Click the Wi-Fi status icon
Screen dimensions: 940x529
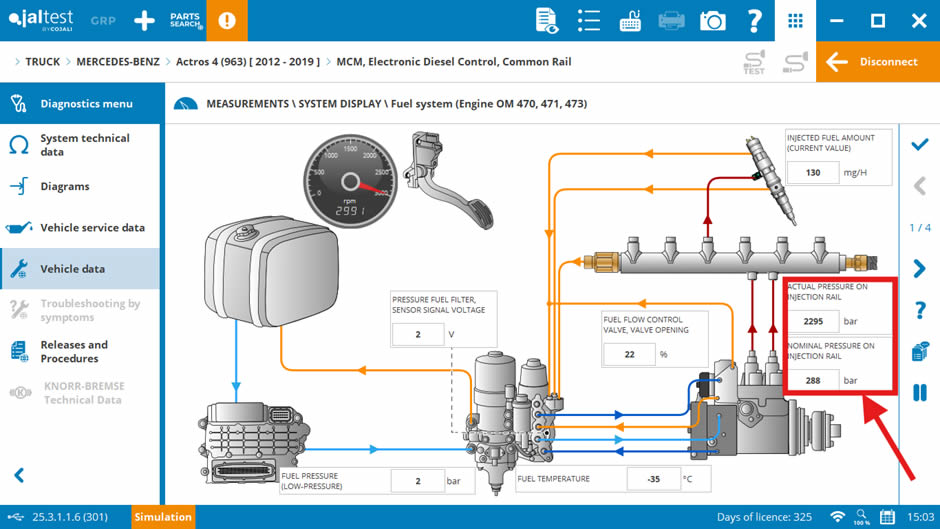point(837,517)
